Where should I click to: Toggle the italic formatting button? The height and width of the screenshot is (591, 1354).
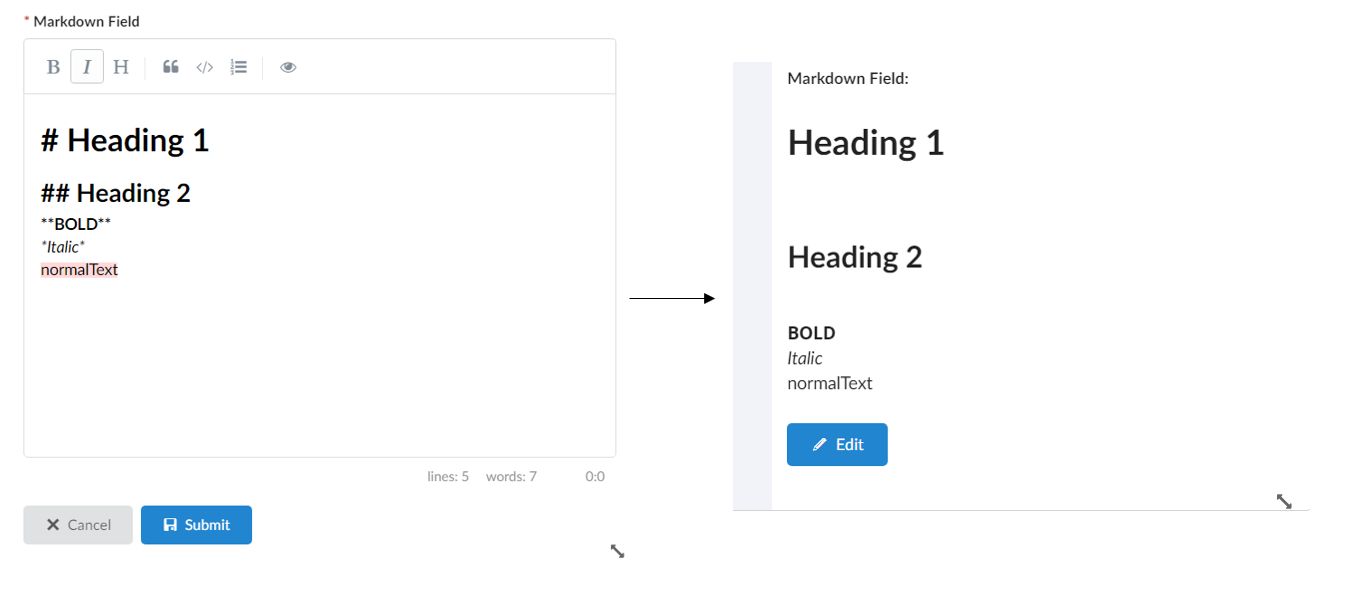point(87,67)
